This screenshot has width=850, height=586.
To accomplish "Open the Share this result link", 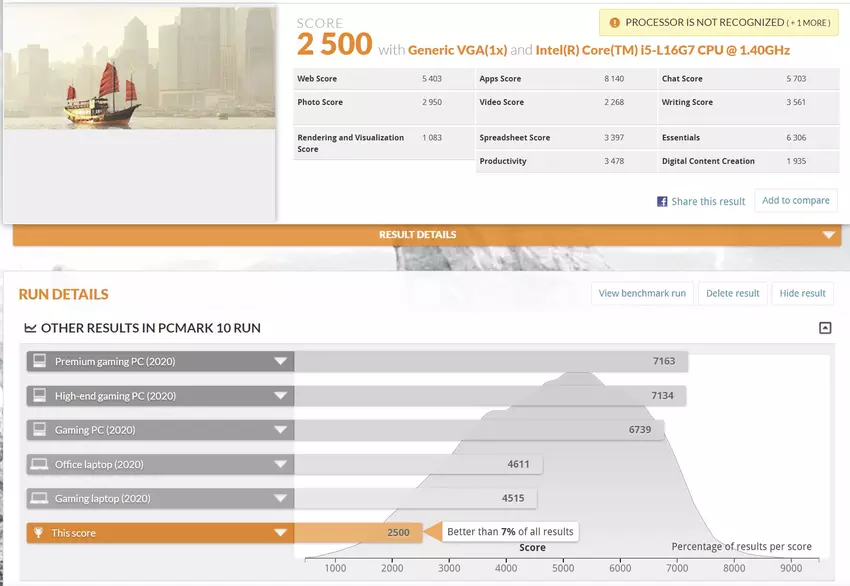I will [x=708, y=201].
